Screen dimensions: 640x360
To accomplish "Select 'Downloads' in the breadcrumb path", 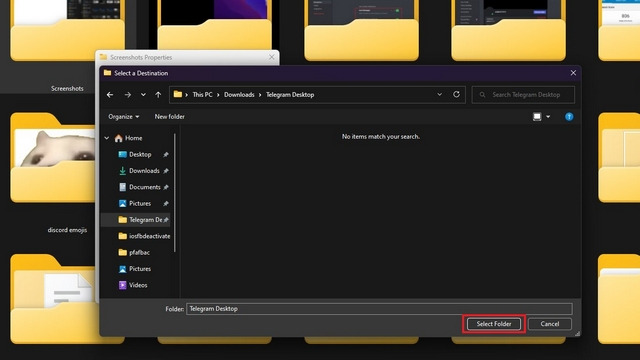I will pyautogui.click(x=239, y=95).
